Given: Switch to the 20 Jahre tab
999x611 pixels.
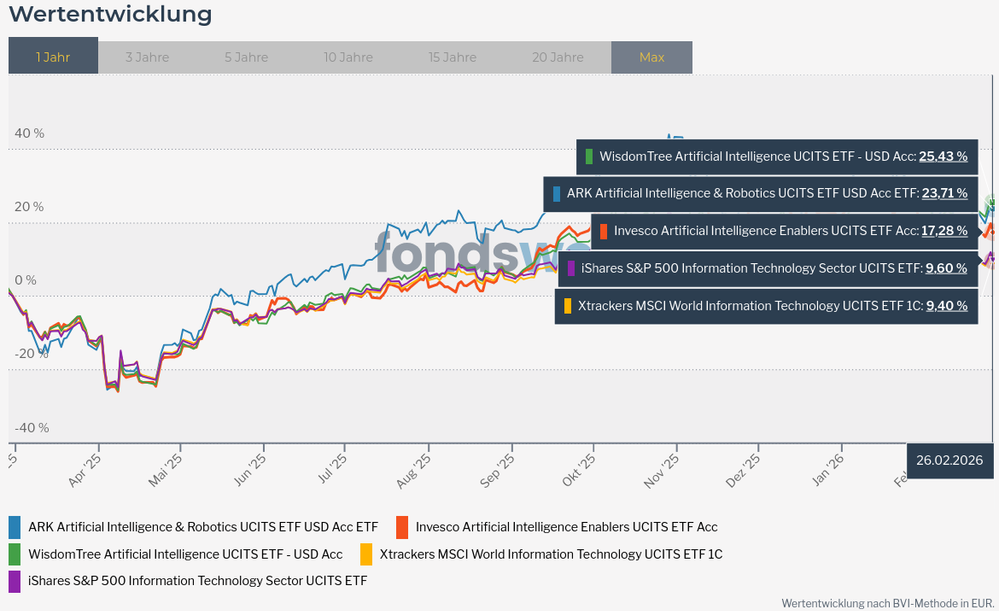Looking at the screenshot, I should point(557,57).
